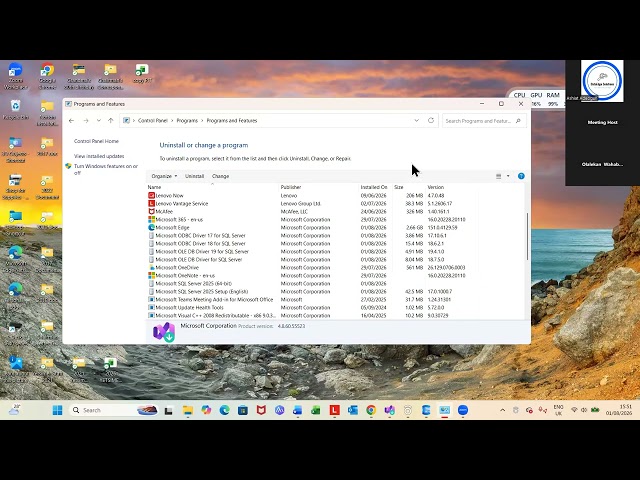Sort list by Size column header
This screenshot has width=640, height=480.
coord(409,187)
